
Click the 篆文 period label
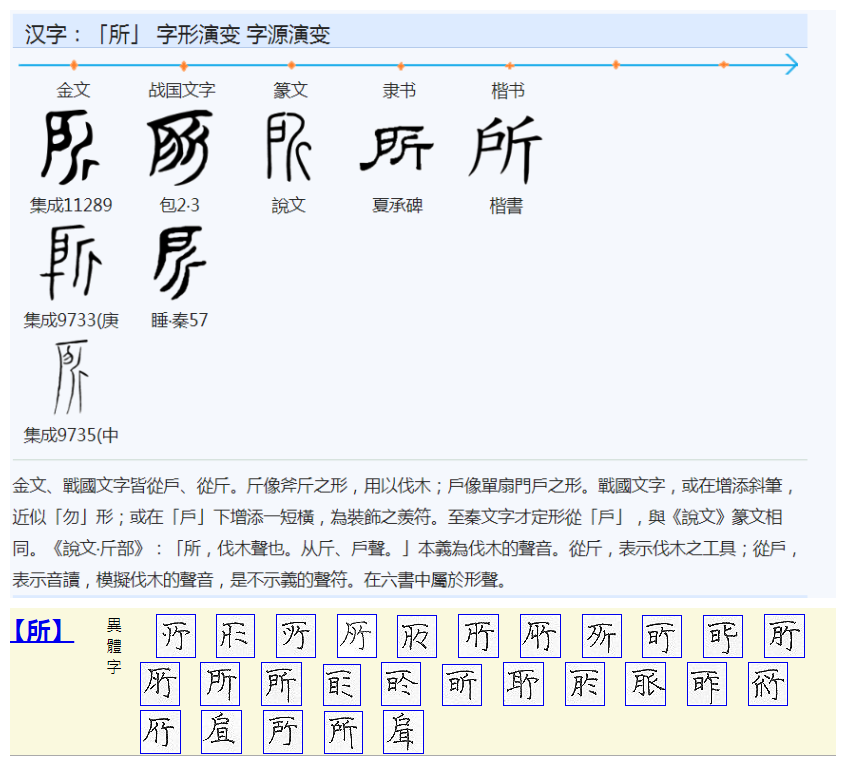pyautogui.click(x=291, y=90)
